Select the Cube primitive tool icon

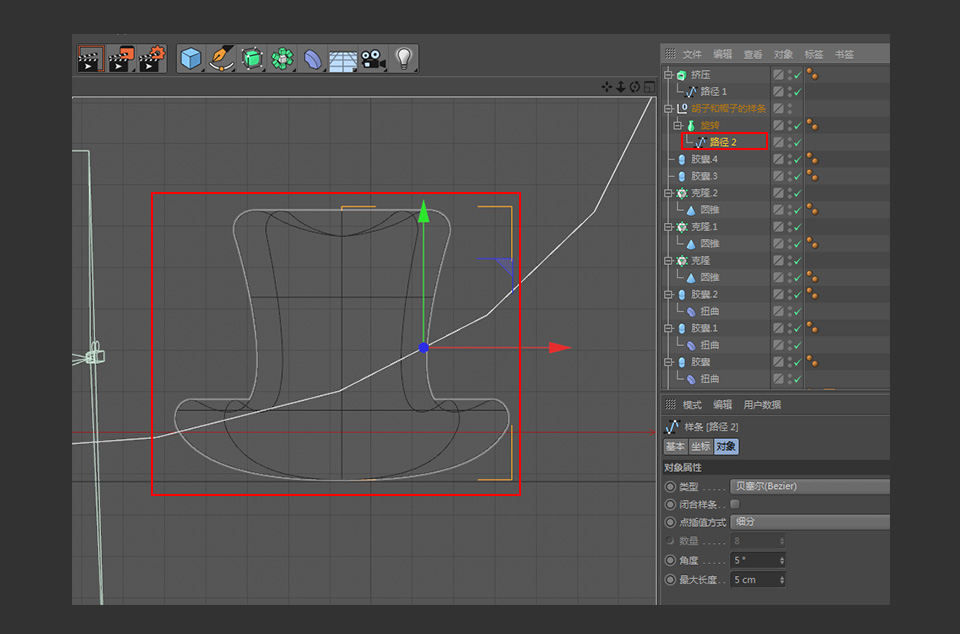(x=191, y=58)
